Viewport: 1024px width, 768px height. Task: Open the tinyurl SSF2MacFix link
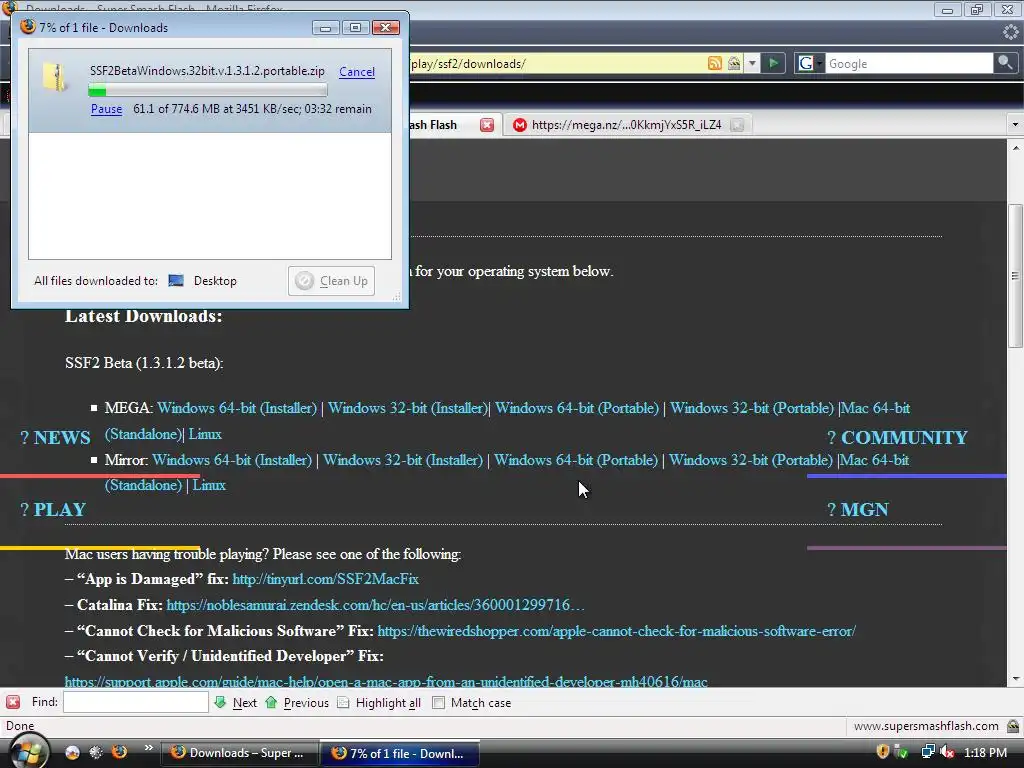point(325,579)
